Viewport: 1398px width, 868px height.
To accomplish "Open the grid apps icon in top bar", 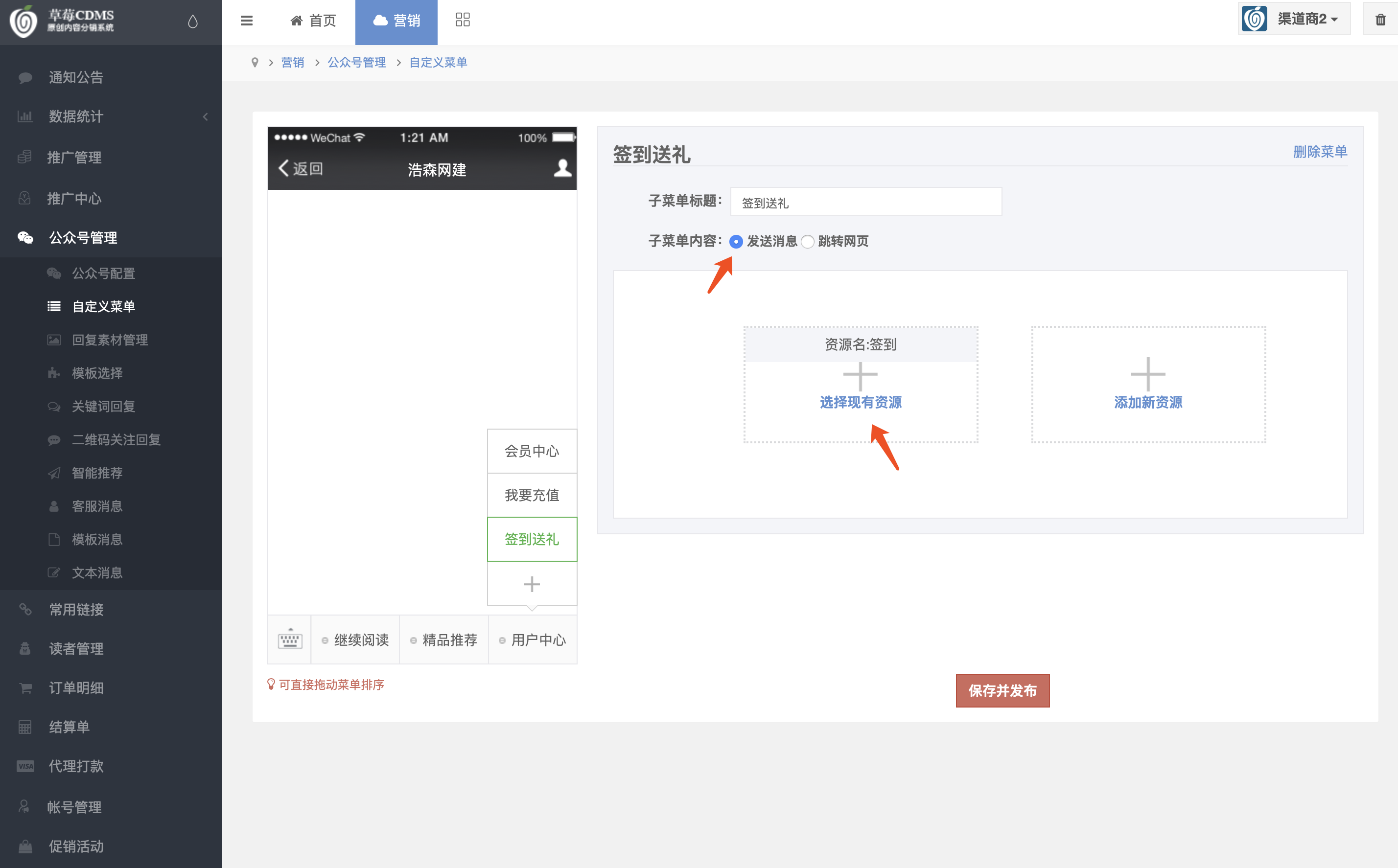I will click(x=462, y=20).
